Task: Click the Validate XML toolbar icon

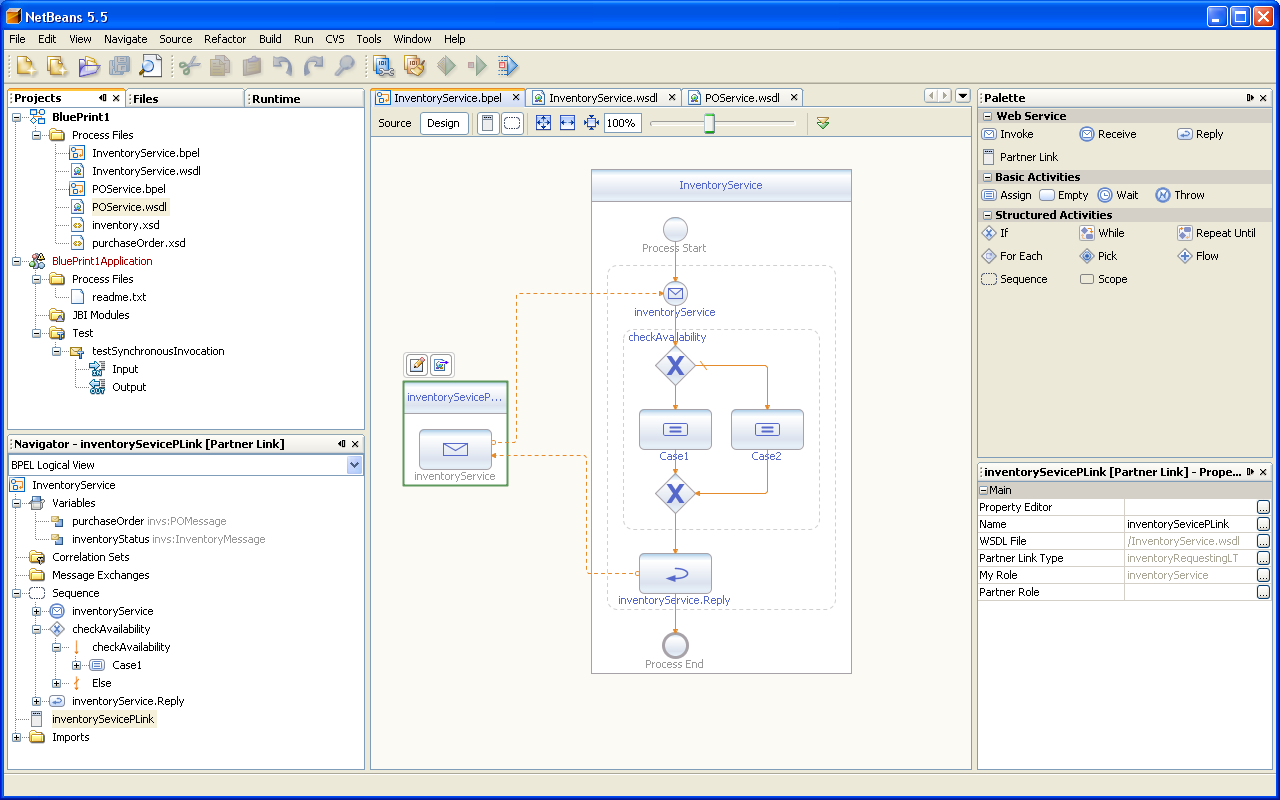Action: [x=823, y=123]
